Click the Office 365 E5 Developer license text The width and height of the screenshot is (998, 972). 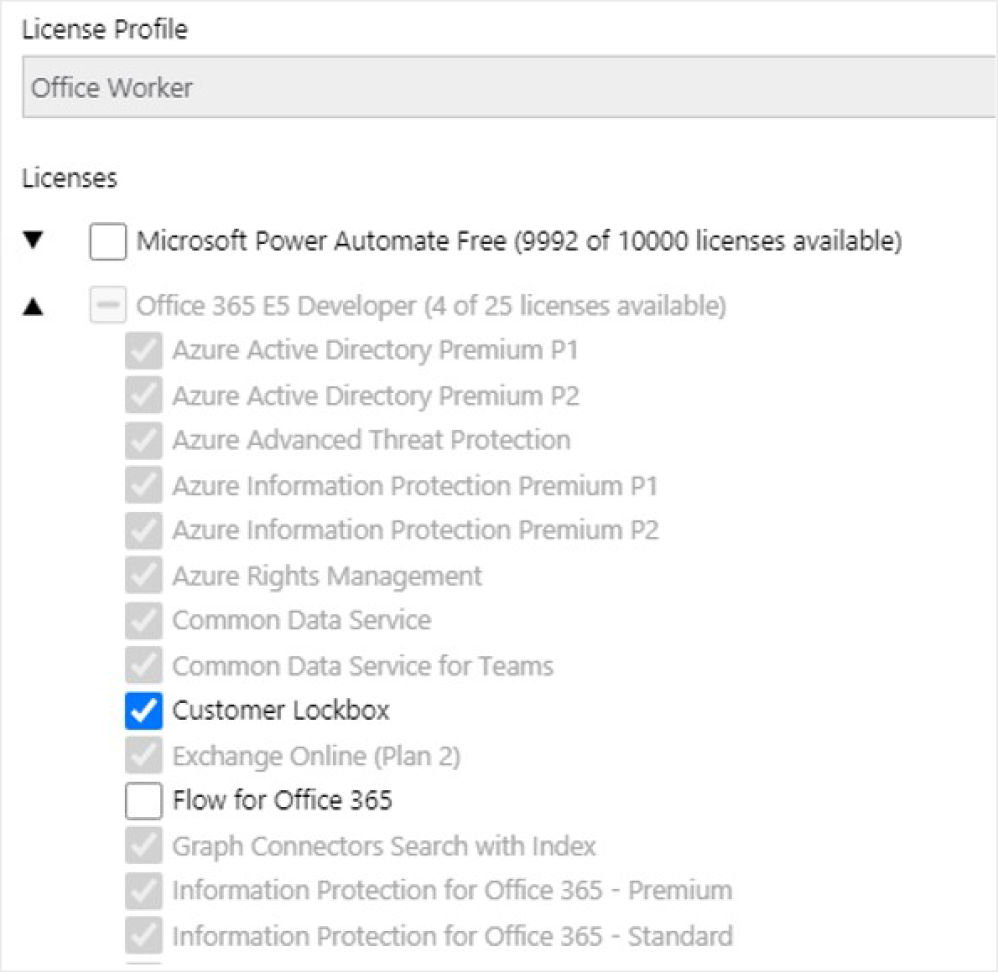pos(432,306)
